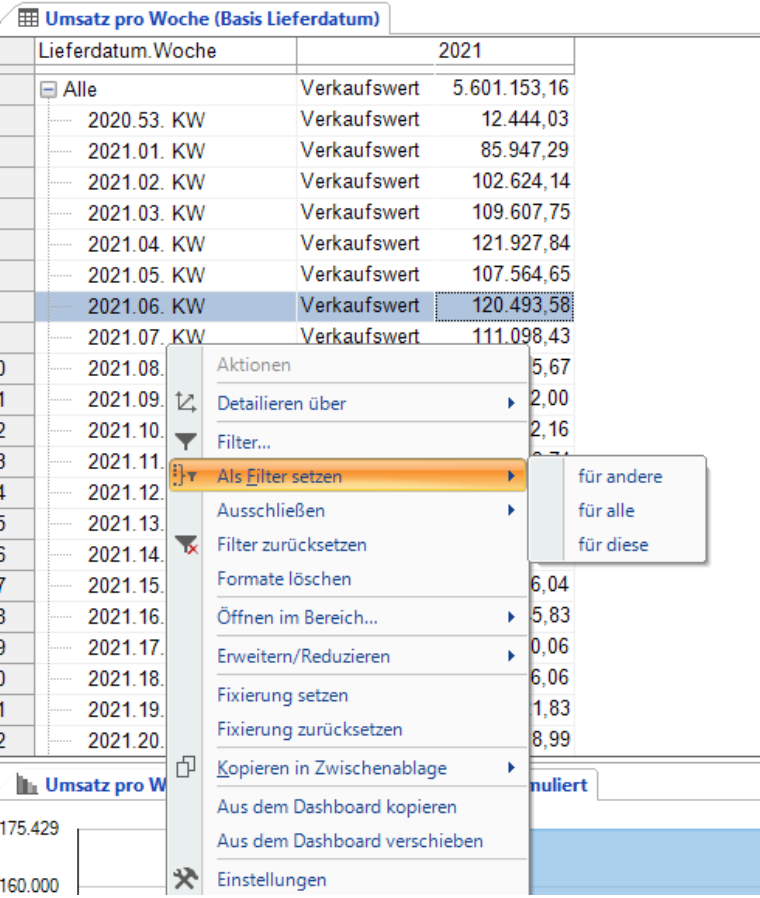The image size is (760, 898).
Task: Select Erweitern/Reduzieren menu item
Action: [x=348, y=656]
